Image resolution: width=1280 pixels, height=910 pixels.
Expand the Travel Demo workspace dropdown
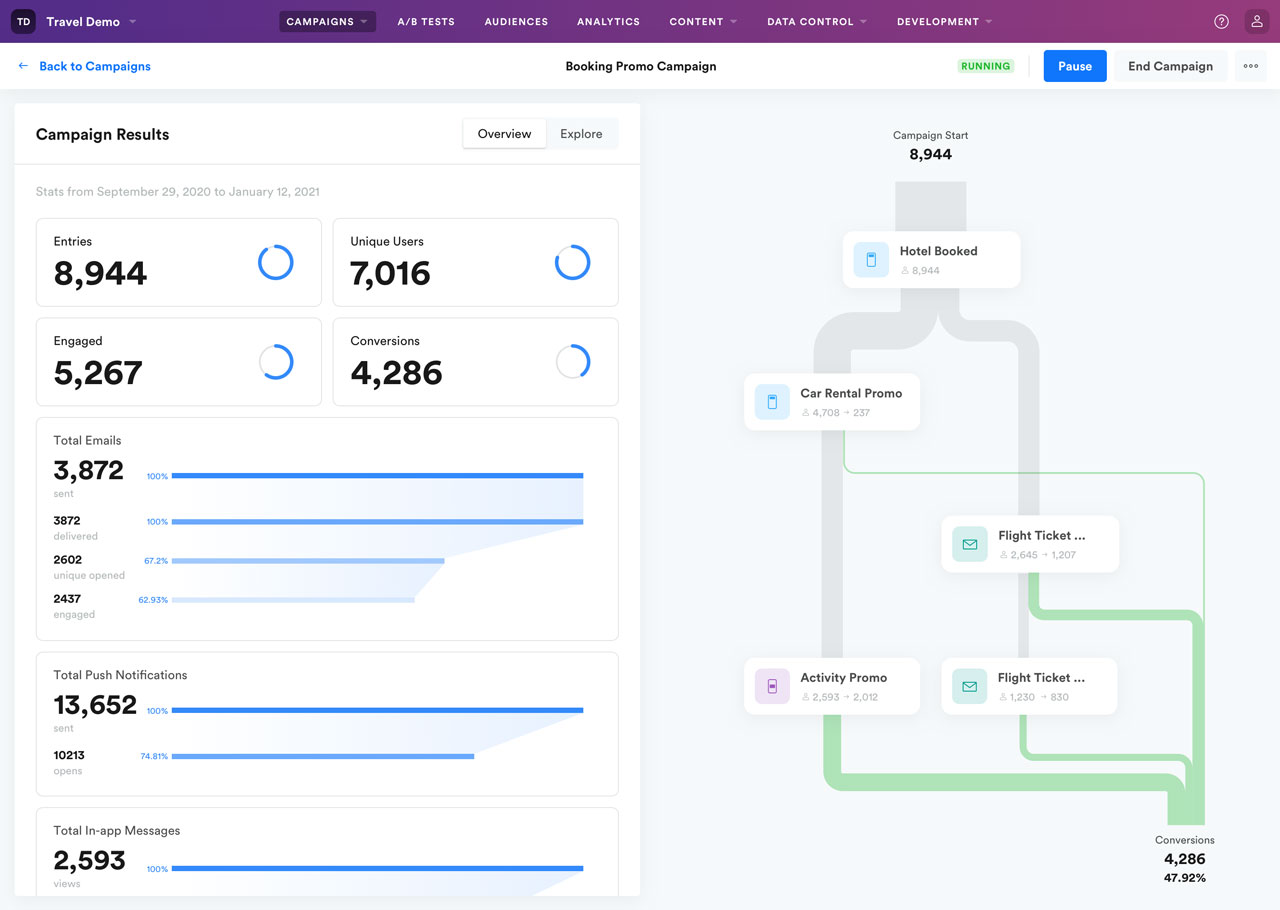[x=133, y=22]
